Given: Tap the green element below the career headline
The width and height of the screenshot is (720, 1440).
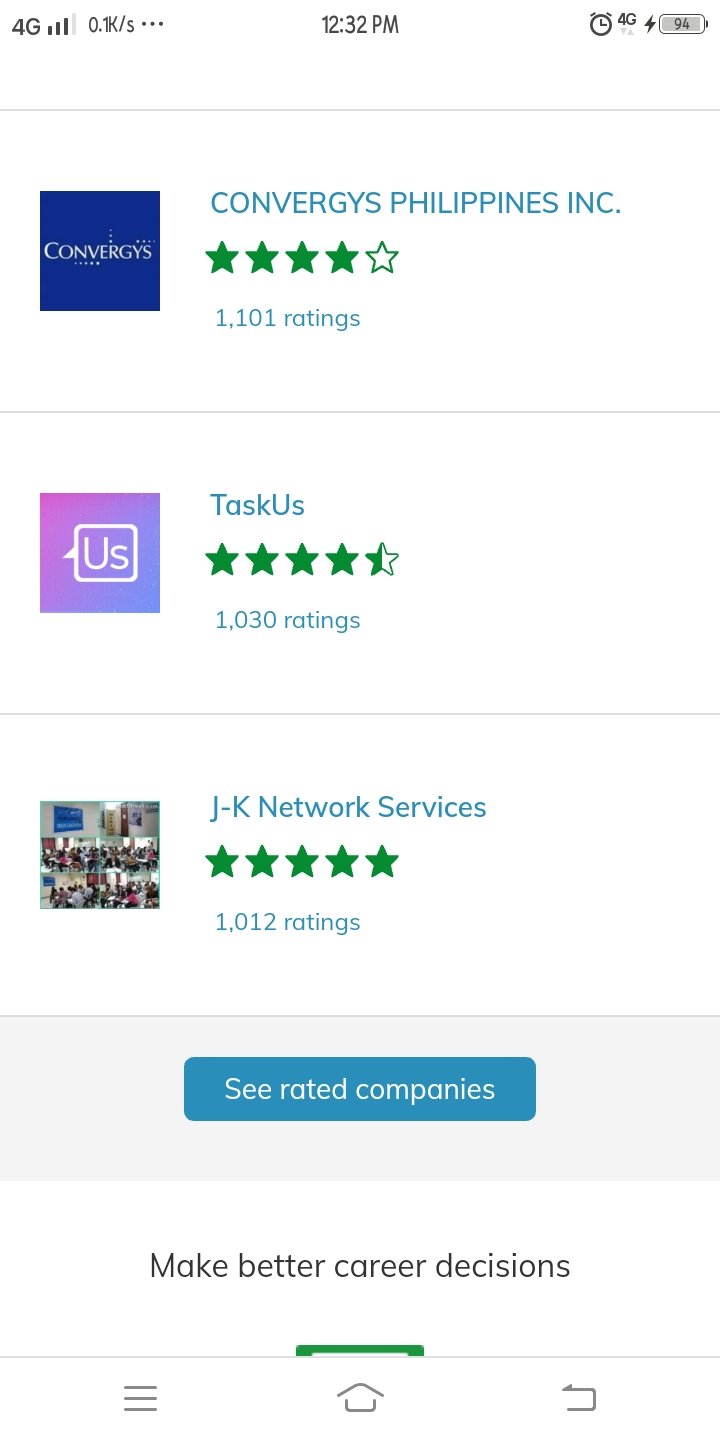Looking at the screenshot, I should coord(360,1348).
